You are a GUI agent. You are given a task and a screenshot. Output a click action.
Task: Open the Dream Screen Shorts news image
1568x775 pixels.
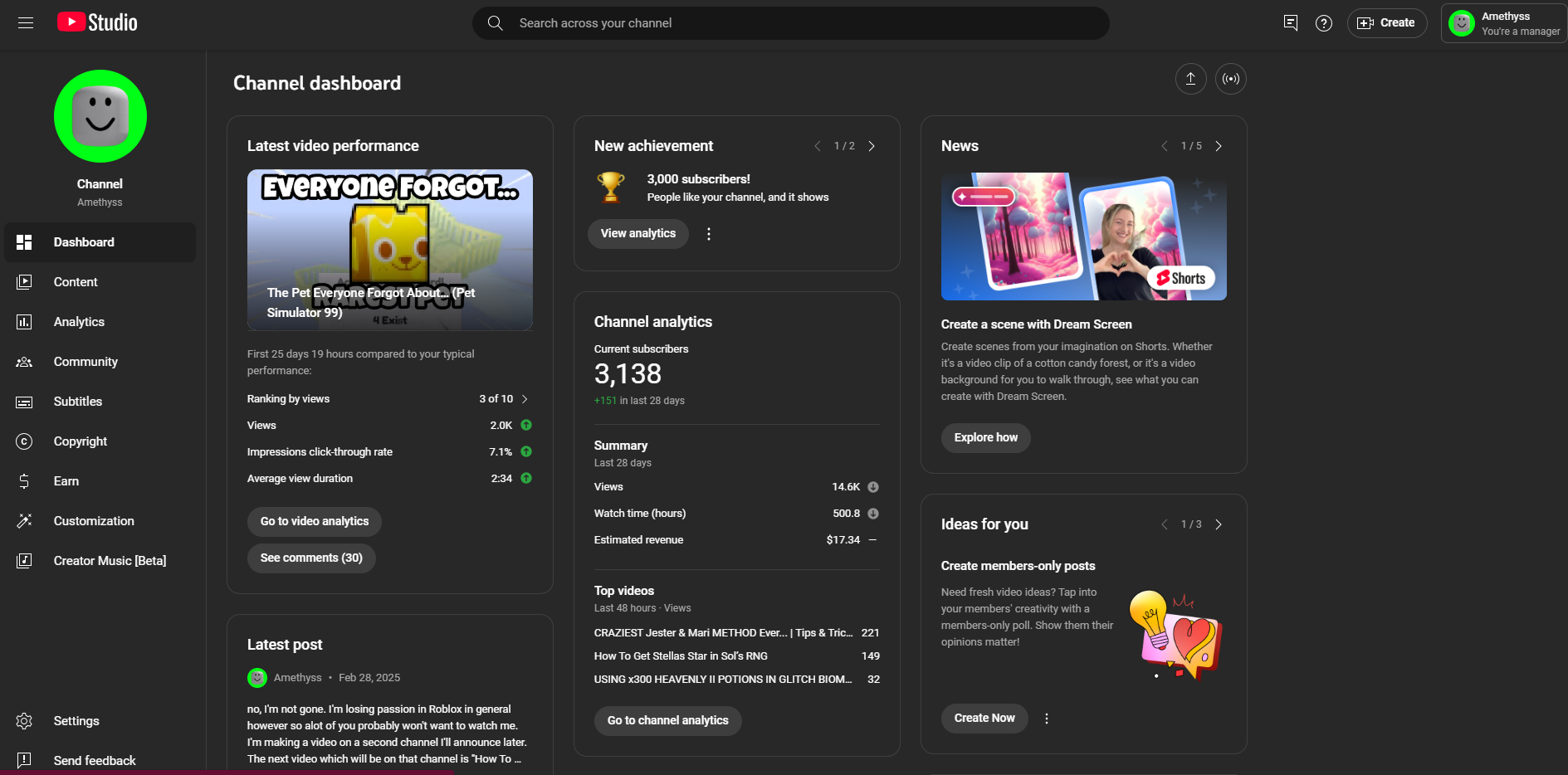click(x=1083, y=236)
